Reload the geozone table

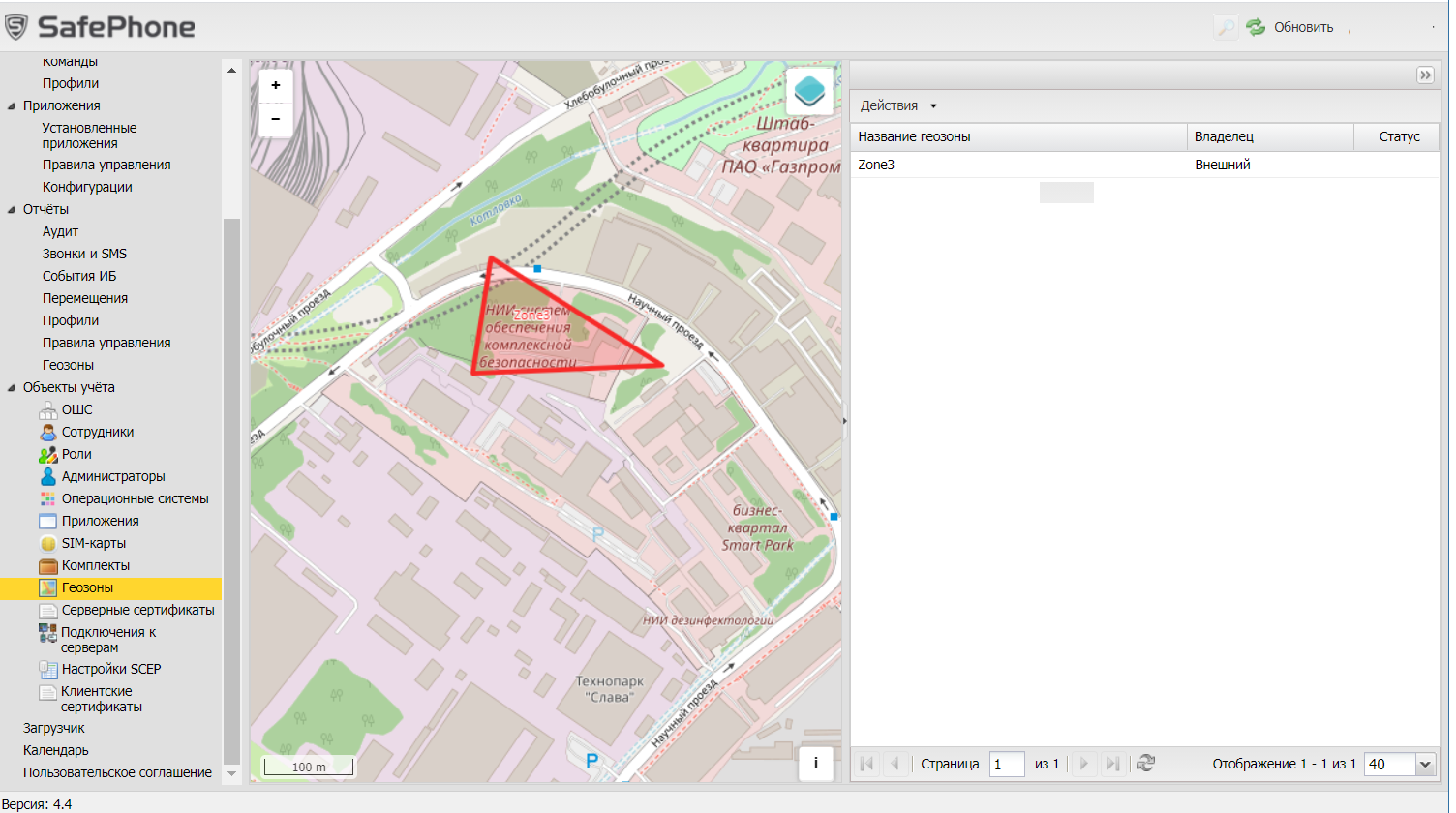point(1146,764)
